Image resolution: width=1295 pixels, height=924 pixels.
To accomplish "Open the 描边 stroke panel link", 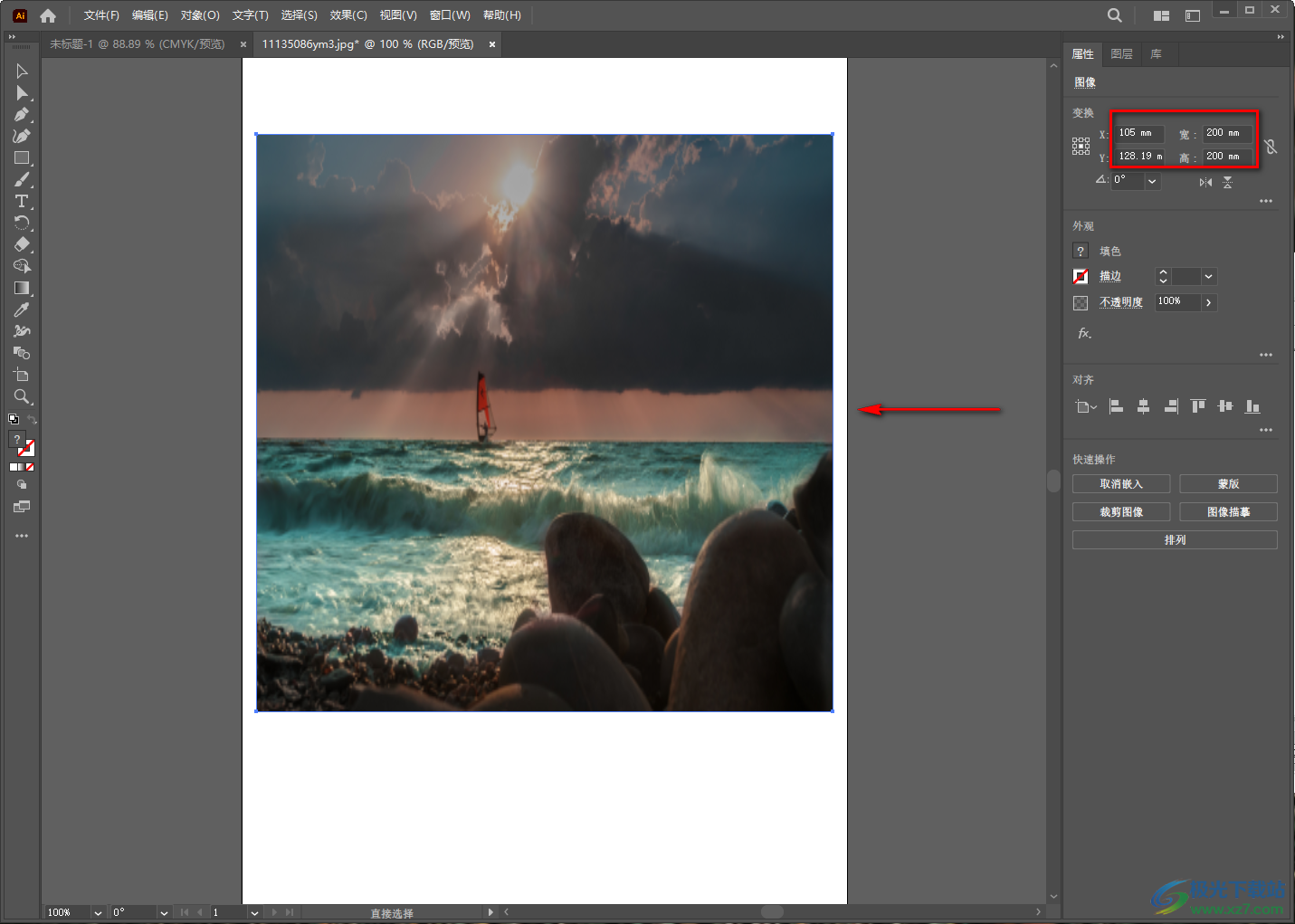I will tap(1110, 276).
